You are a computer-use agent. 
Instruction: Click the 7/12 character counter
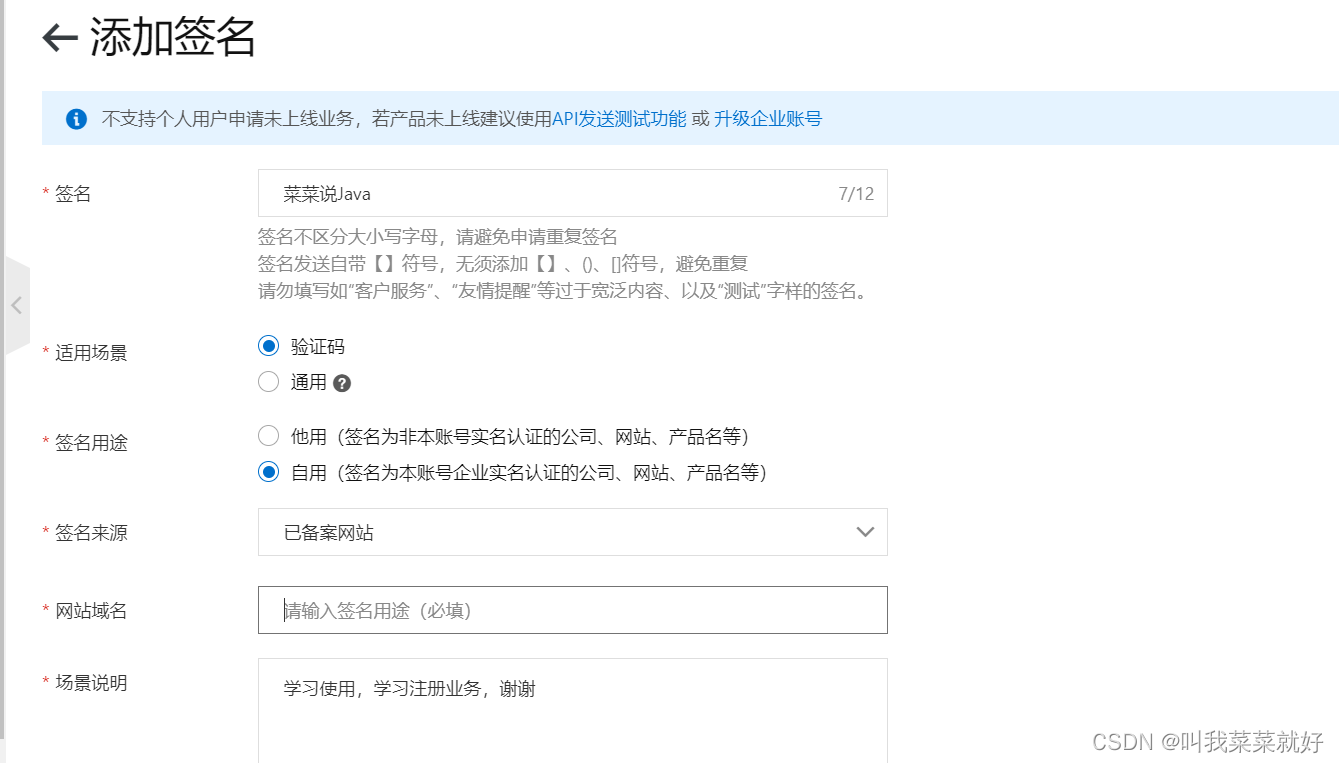tap(856, 194)
